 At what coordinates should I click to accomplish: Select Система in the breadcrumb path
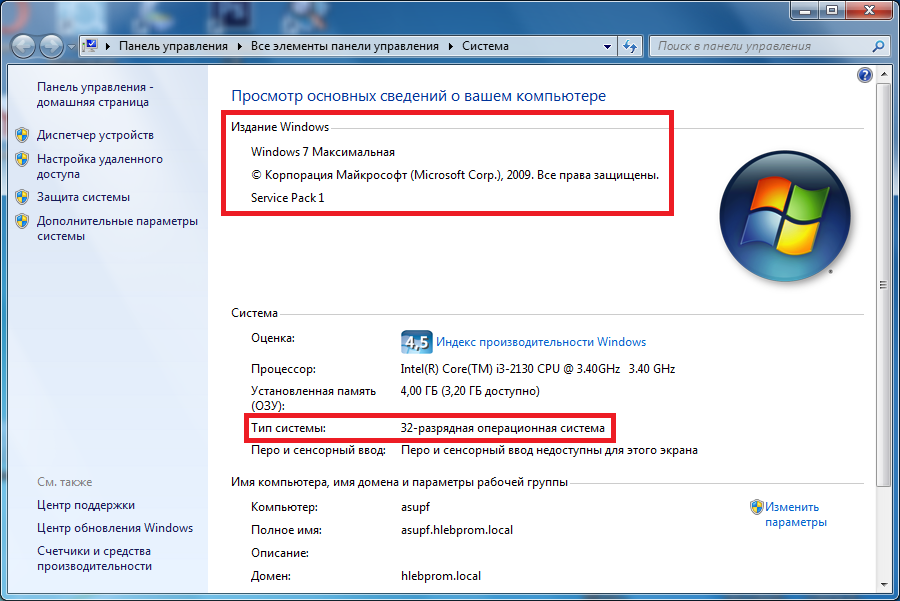pyautogui.click(x=484, y=46)
